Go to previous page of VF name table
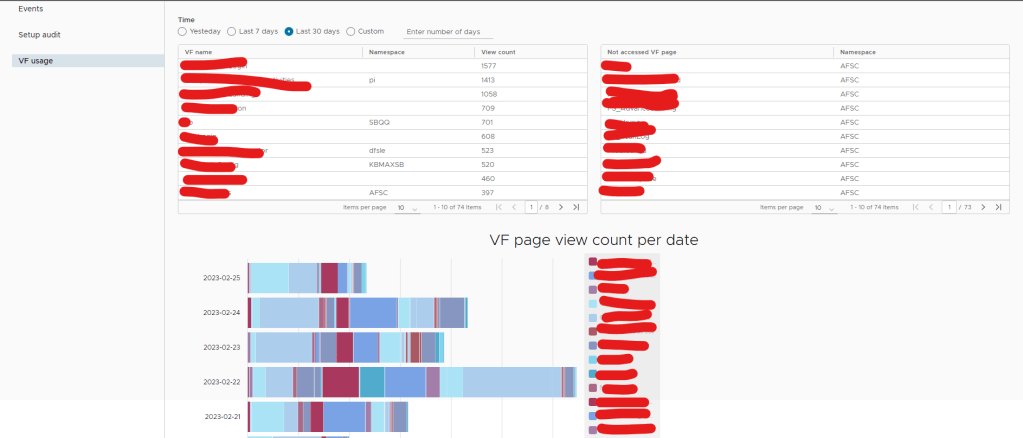The image size is (1023, 438). (514, 207)
